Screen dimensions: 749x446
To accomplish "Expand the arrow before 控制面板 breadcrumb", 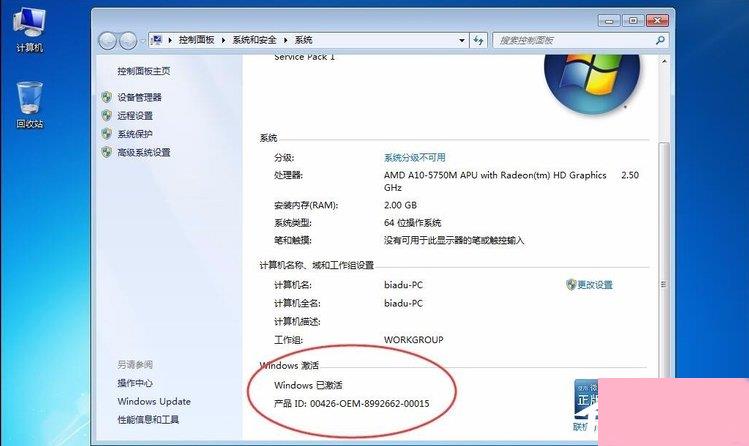I will 170,40.
